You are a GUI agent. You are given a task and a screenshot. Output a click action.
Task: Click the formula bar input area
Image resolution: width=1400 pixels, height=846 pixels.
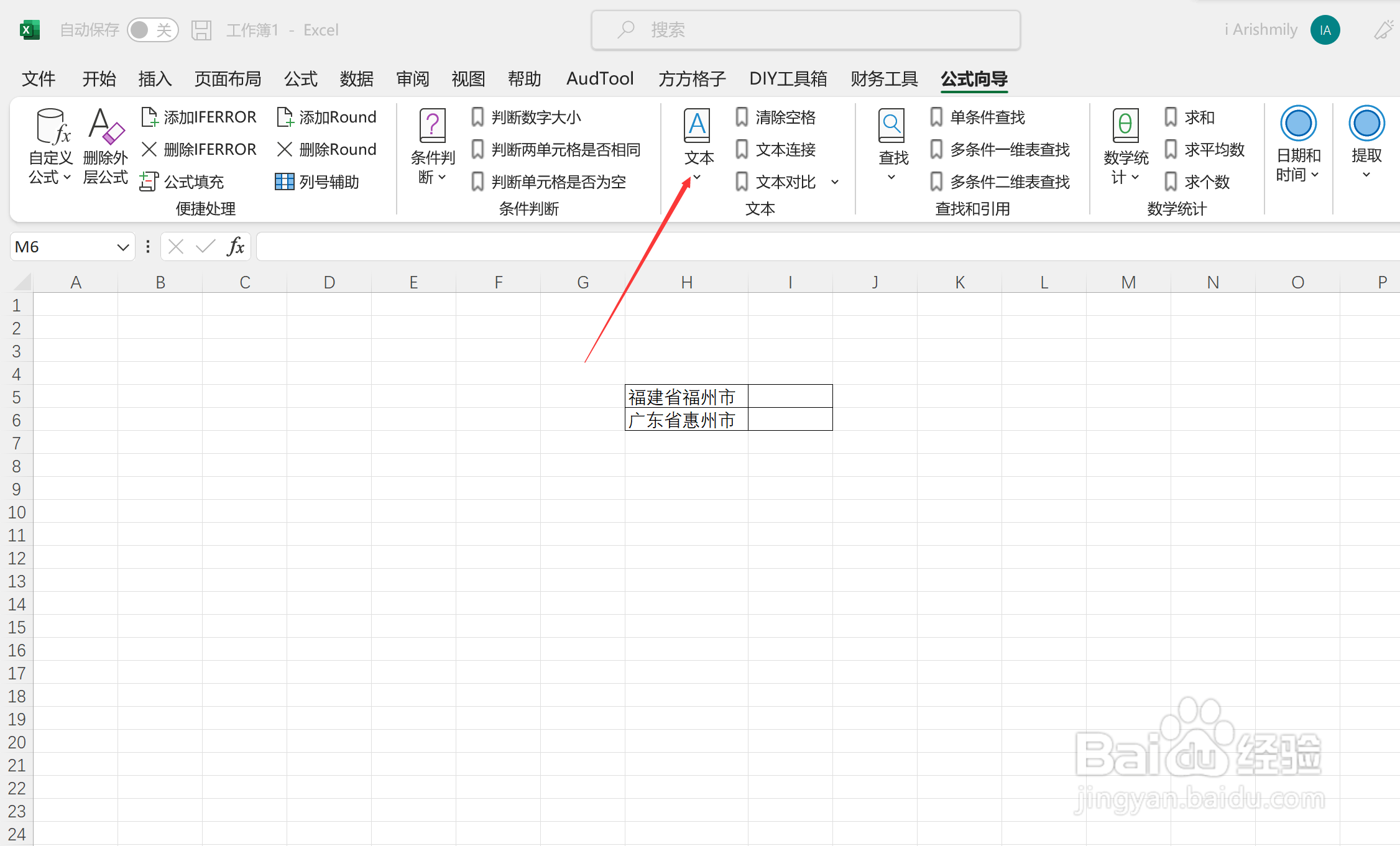click(x=828, y=247)
